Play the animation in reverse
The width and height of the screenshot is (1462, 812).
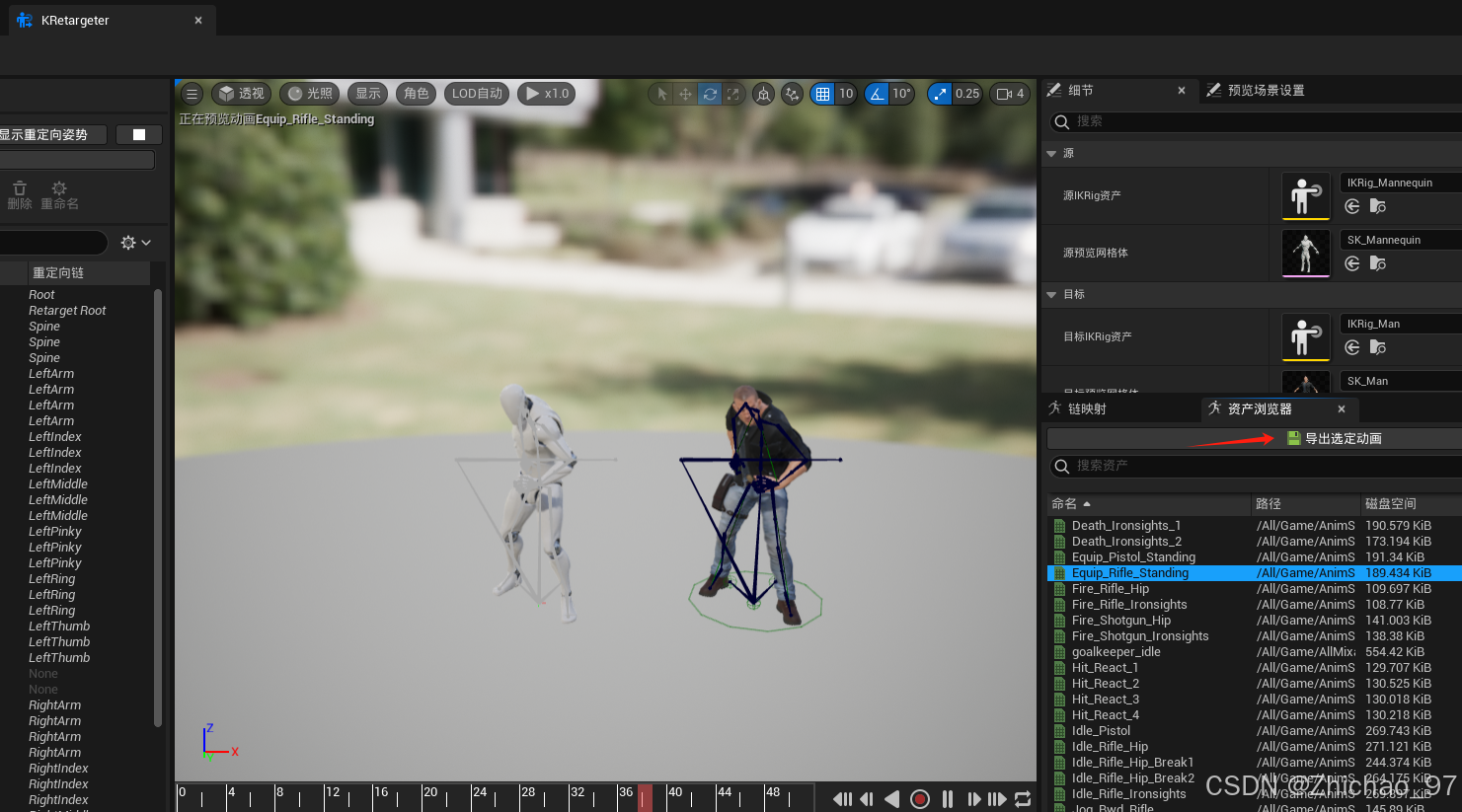[x=892, y=799]
